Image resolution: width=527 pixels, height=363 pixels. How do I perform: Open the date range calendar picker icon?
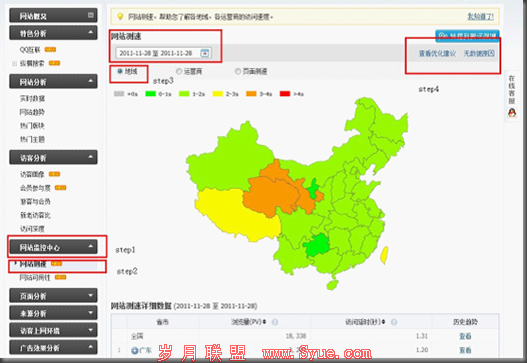(x=205, y=53)
